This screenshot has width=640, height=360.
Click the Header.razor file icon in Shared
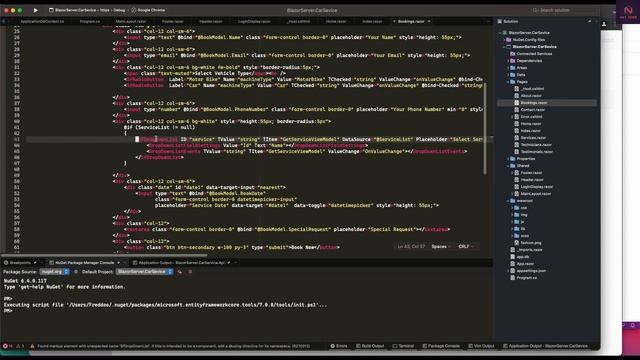click(517, 180)
